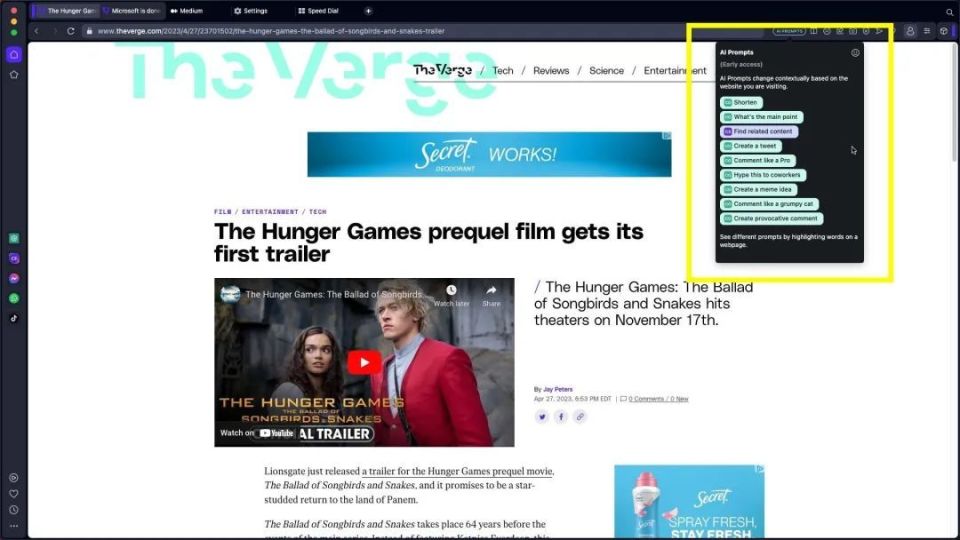Click the Secret Works banner ad

click(489, 154)
